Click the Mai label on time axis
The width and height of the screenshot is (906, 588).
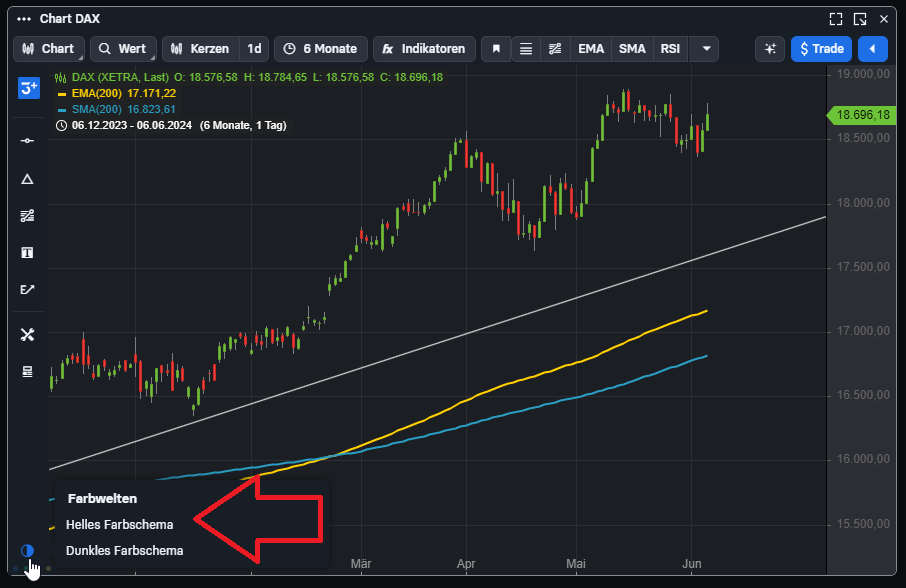click(575, 564)
